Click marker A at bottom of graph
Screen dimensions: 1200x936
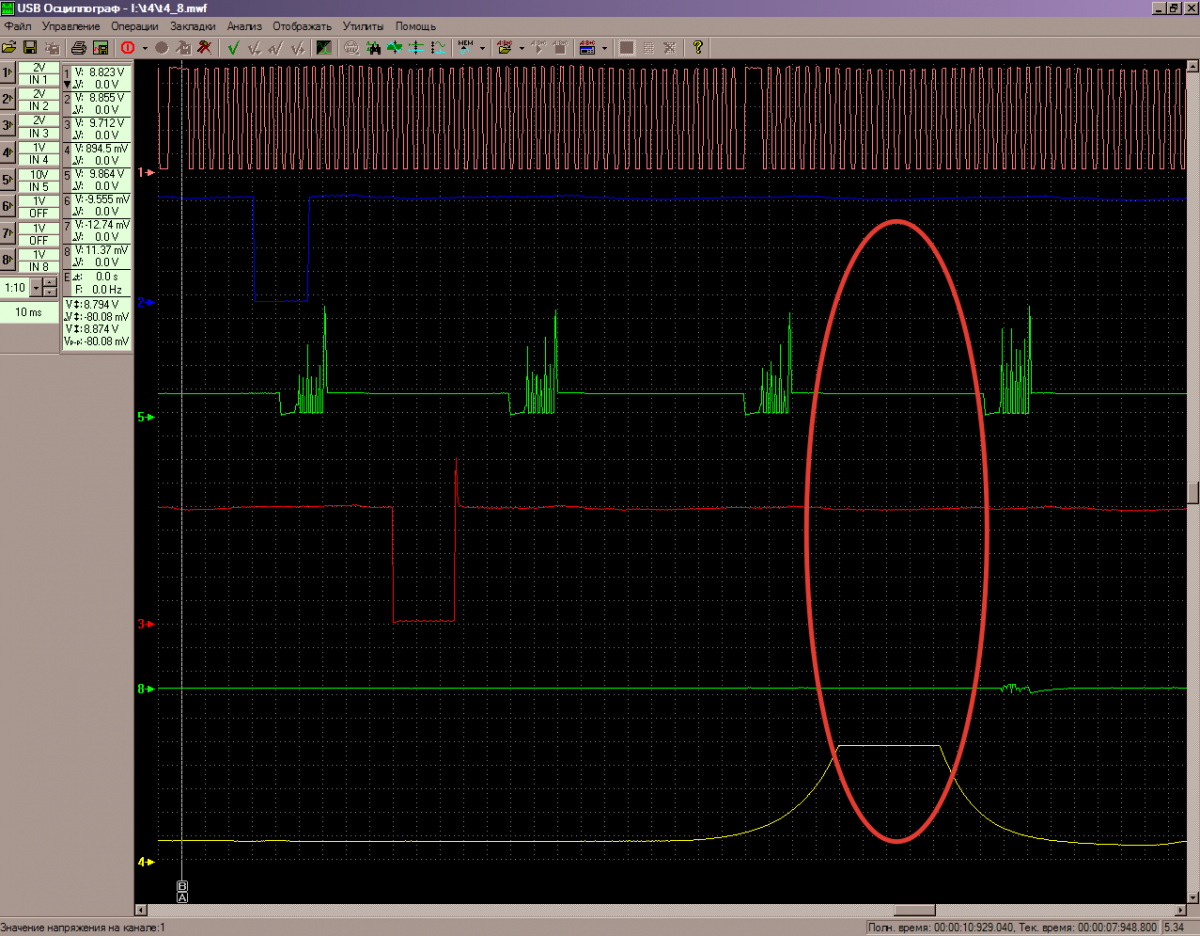[x=182, y=897]
